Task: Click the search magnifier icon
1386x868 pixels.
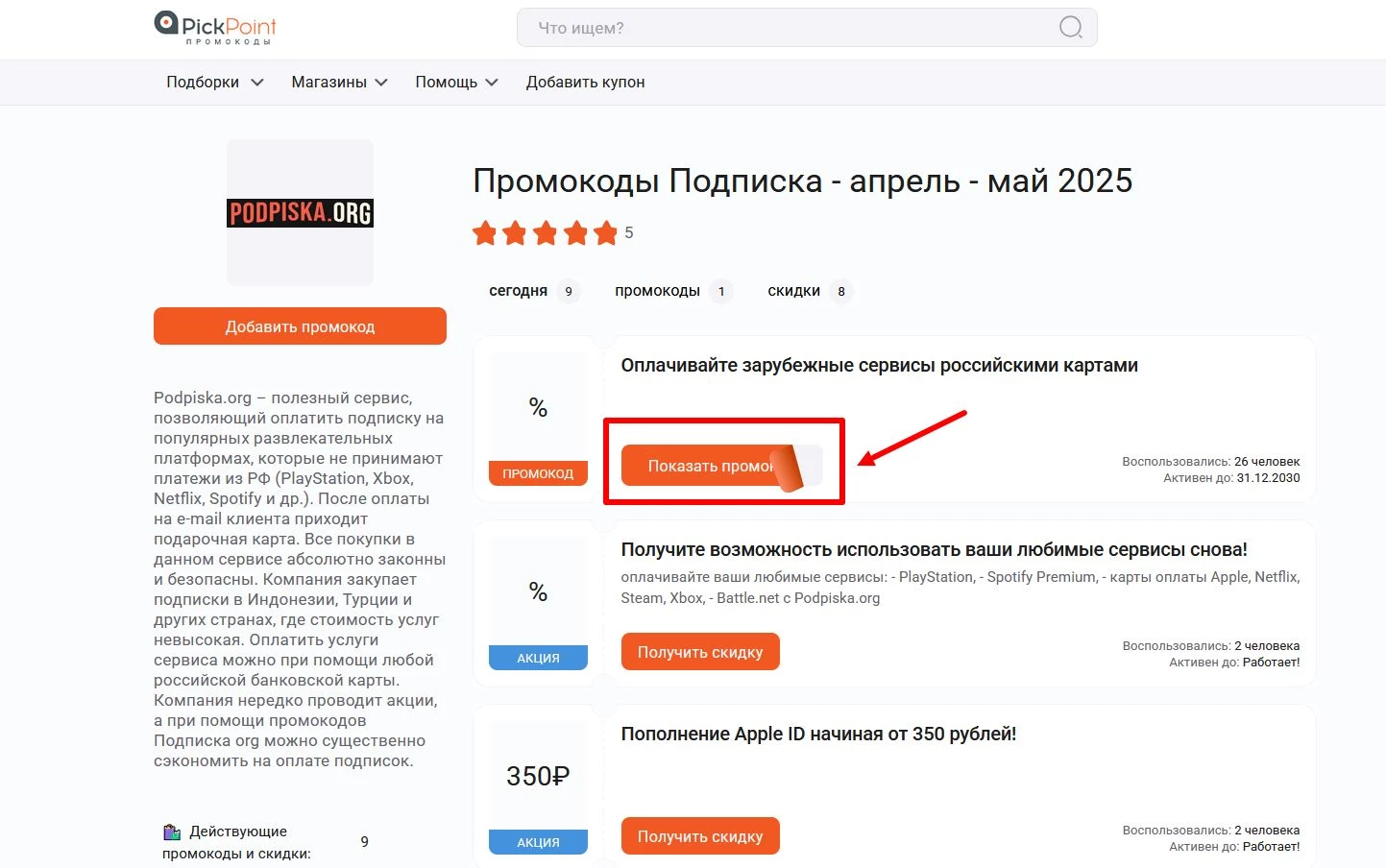Action: [x=1070, y=28]
